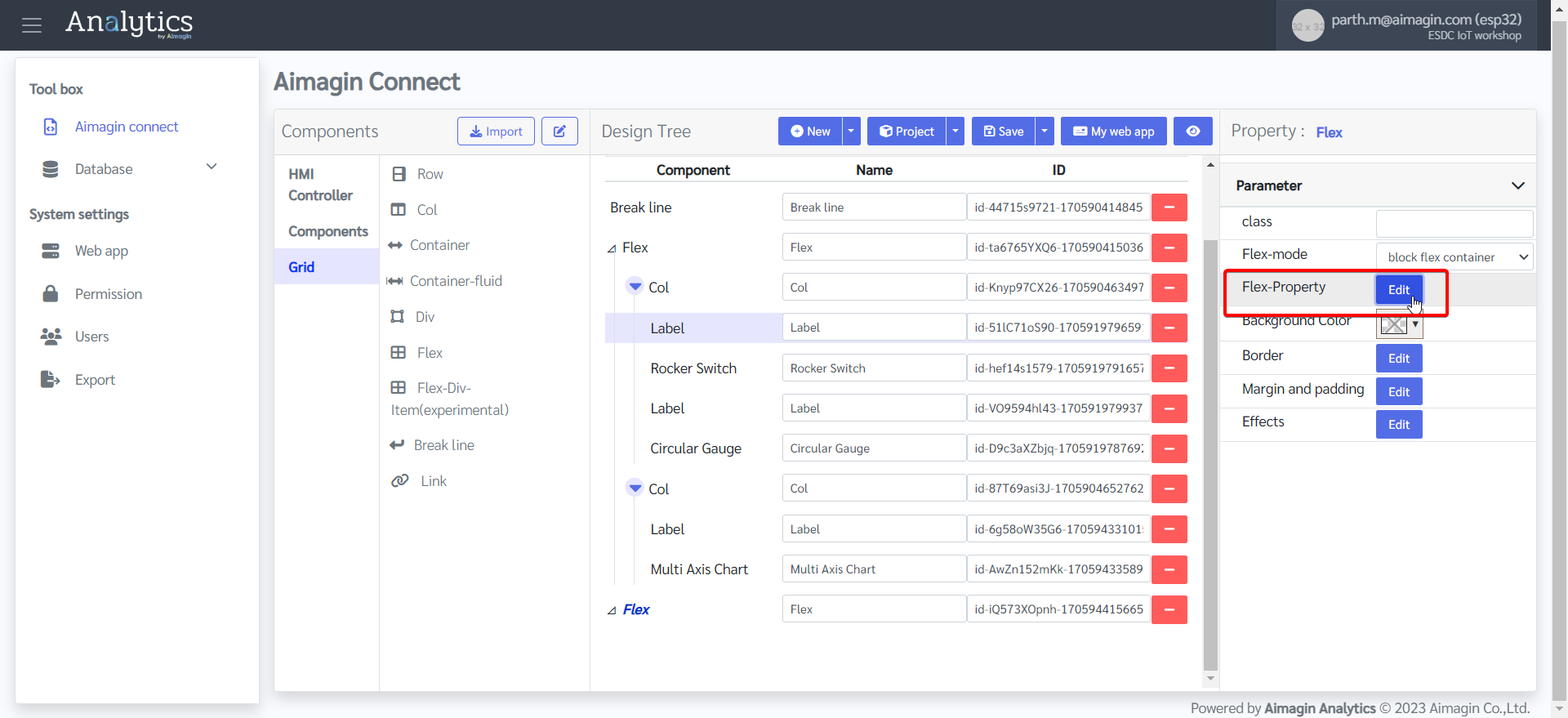Select the Multi Axis Chart tree item
Viewport: 1568px width, 718px height.
point(699,569)
